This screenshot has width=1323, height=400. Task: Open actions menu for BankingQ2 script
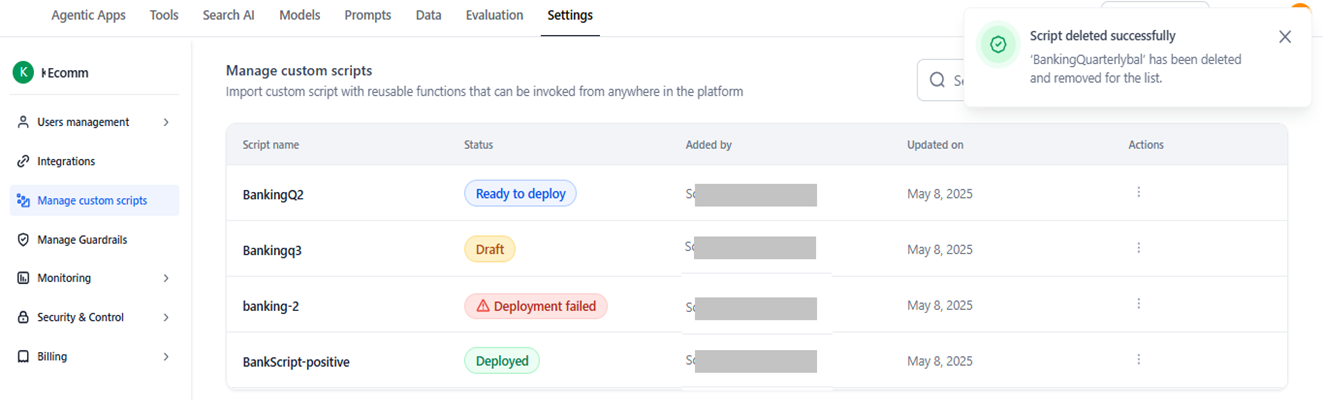pyautogui.click(x=1138, y=193)
